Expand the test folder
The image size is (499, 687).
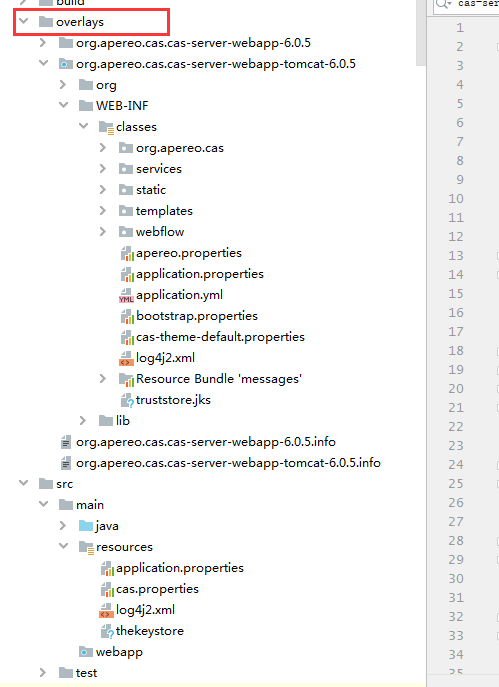pos(43,673)
